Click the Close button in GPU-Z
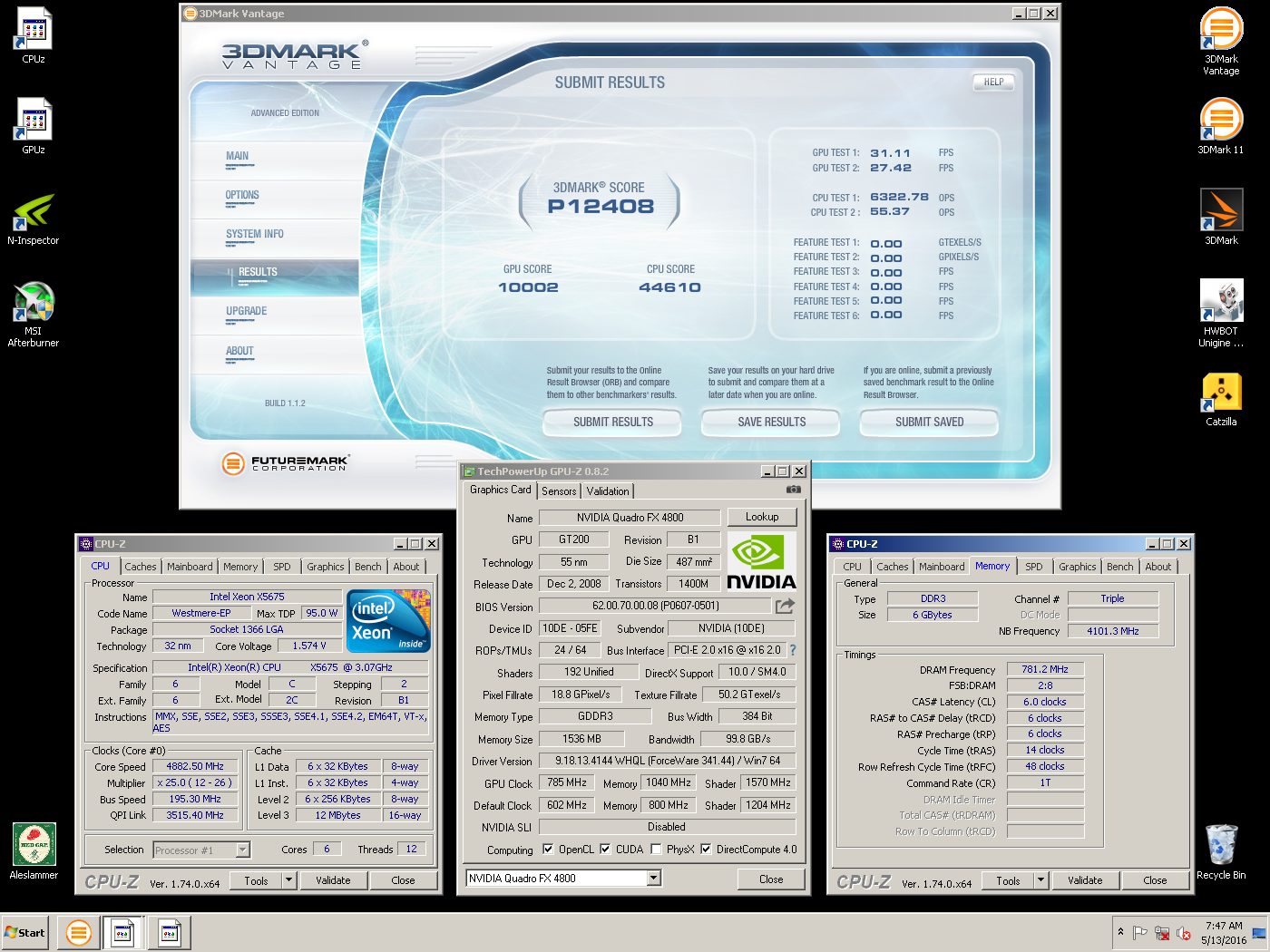The height and width of the screenshot is (952, 1270). pyautogui.click(x=771, y=879)
